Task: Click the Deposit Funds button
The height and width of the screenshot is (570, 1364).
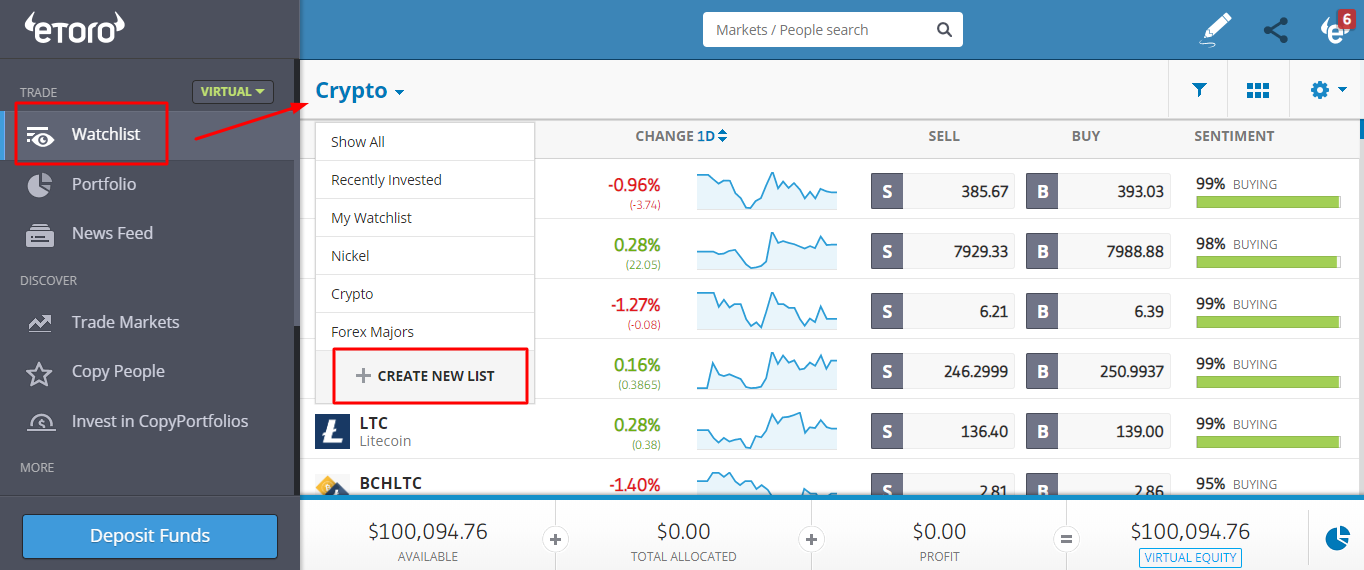Action: [x=150, y=536]
